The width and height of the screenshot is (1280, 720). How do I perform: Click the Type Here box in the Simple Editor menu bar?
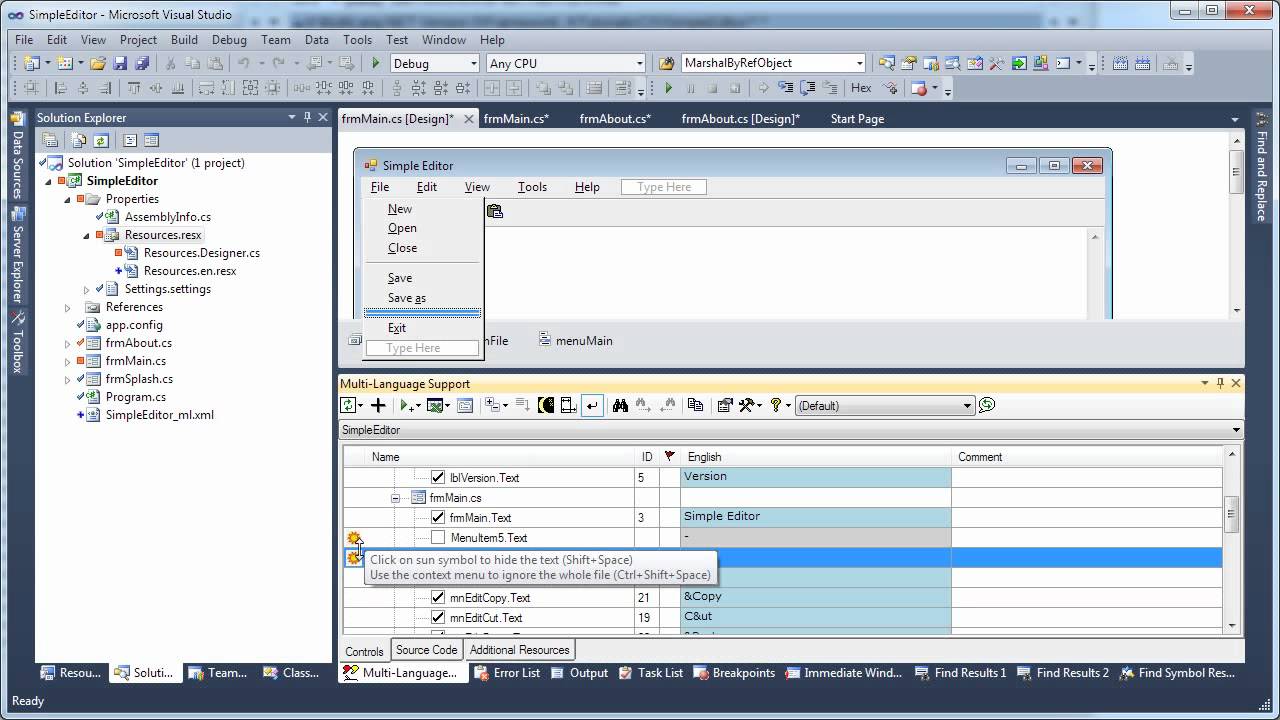664,187
